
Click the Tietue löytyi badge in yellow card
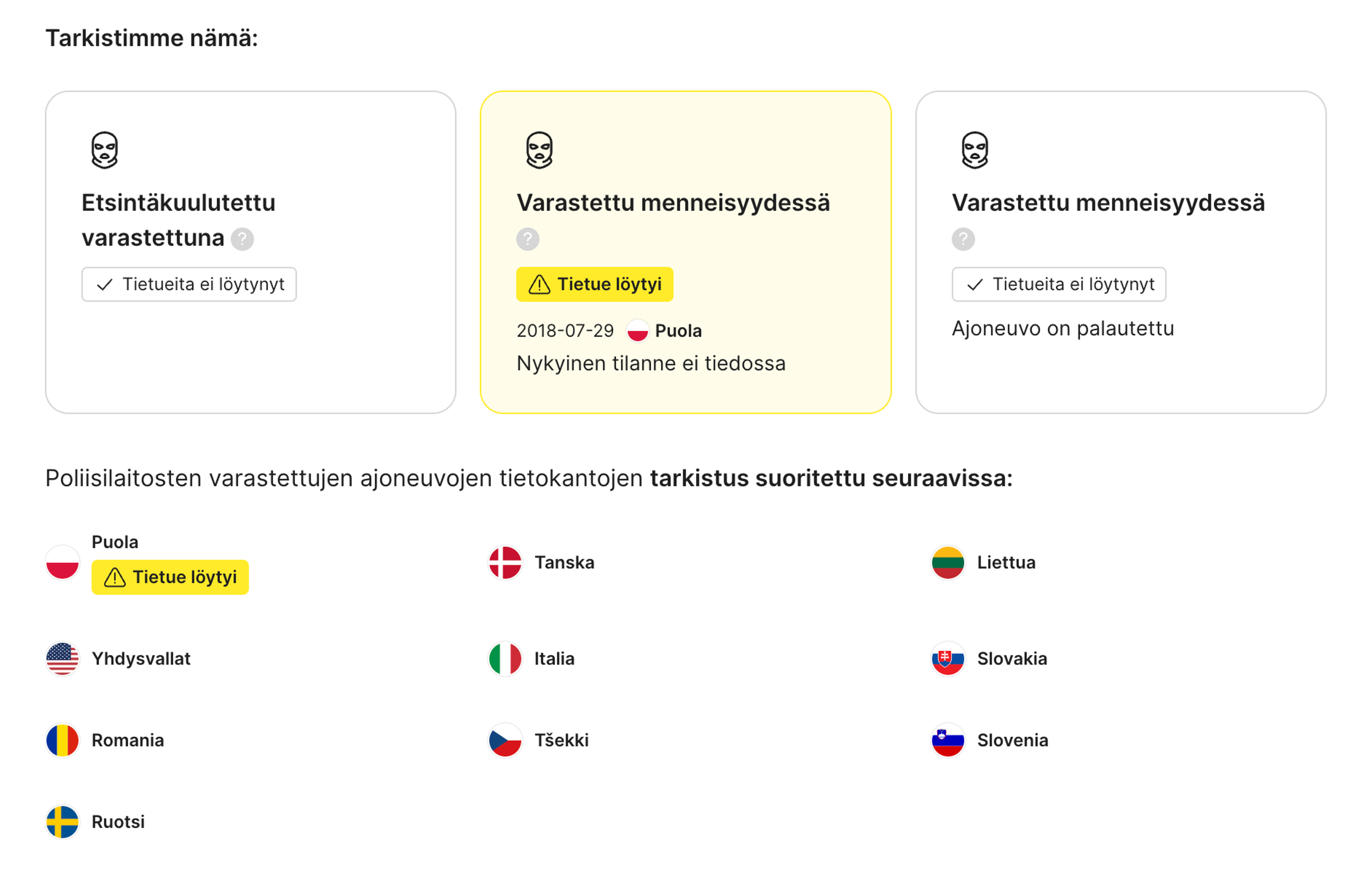[594, 285]
